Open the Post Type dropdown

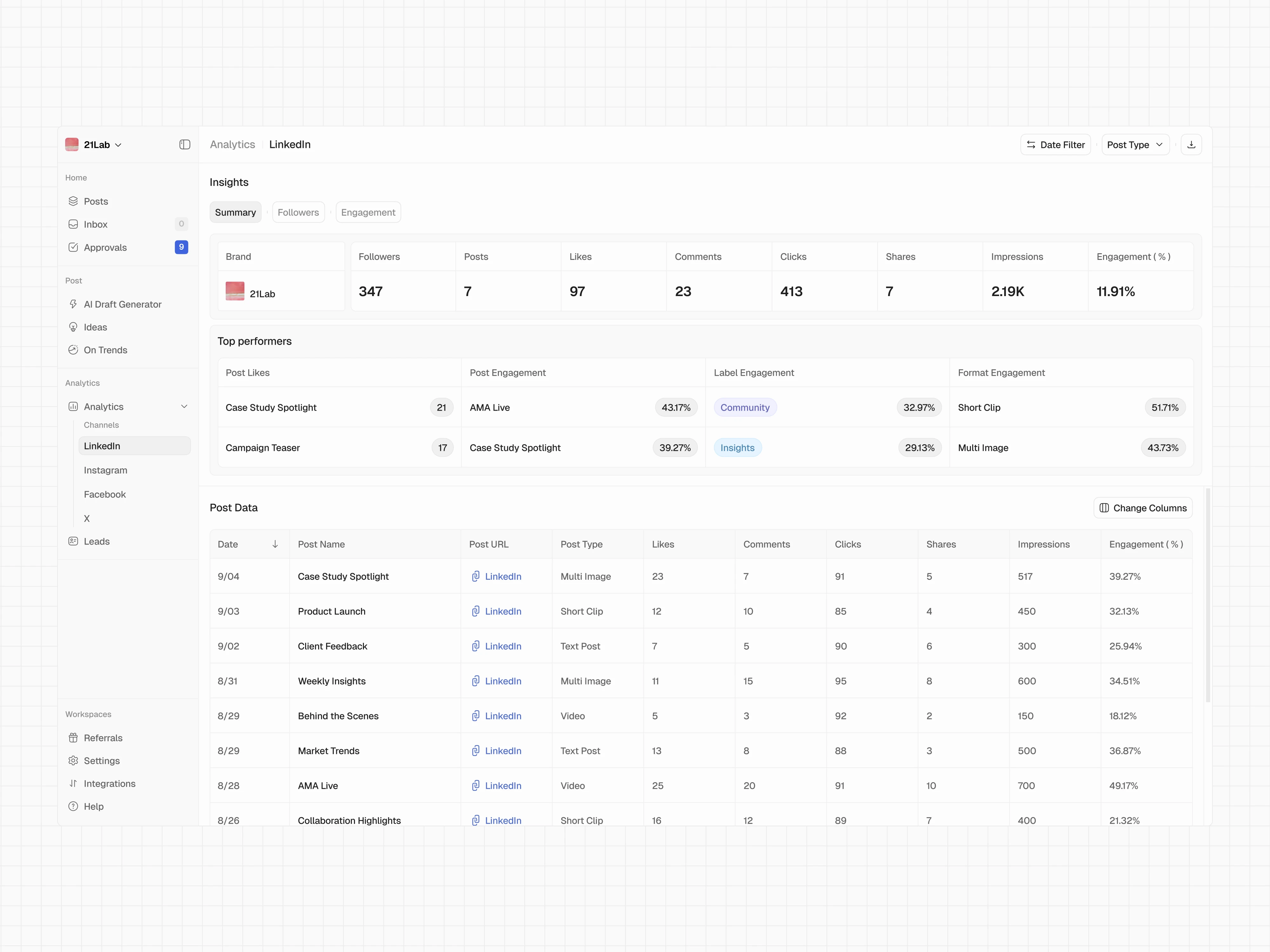point(1134,145)
